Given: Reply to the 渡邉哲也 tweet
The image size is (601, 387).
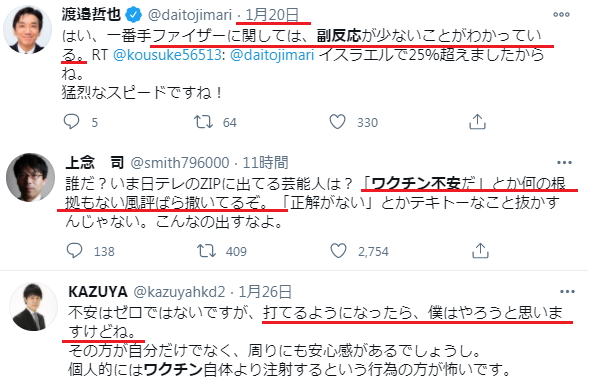Looking at the screenshot, I should pyautogui.click(x=71, y=122).
